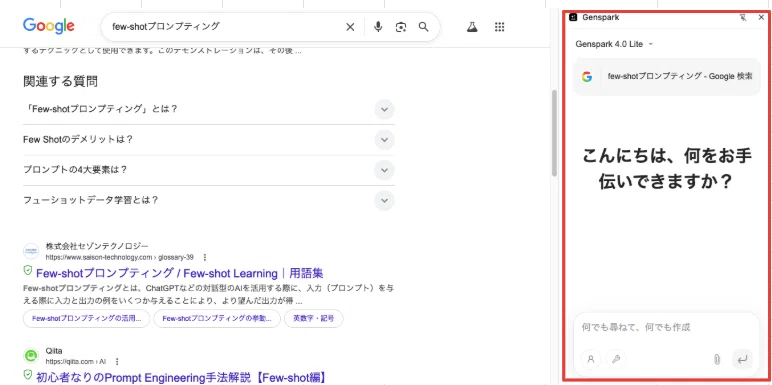This screenshot has height=385, width=772.
Task: Click the page vertical scrollbar thumb
Action: pyautogui.click(x=554, y=133)
